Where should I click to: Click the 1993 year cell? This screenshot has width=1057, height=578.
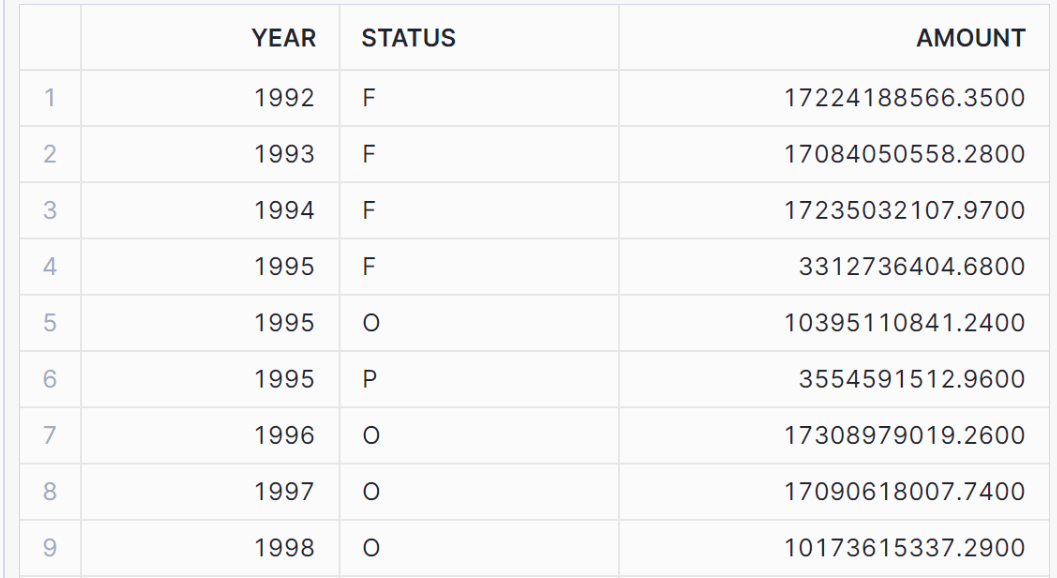[284, 155]
